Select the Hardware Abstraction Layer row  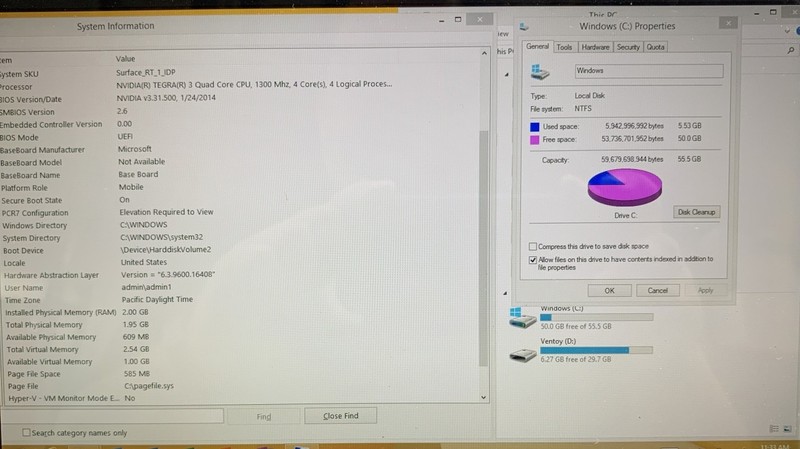[240, 275]
